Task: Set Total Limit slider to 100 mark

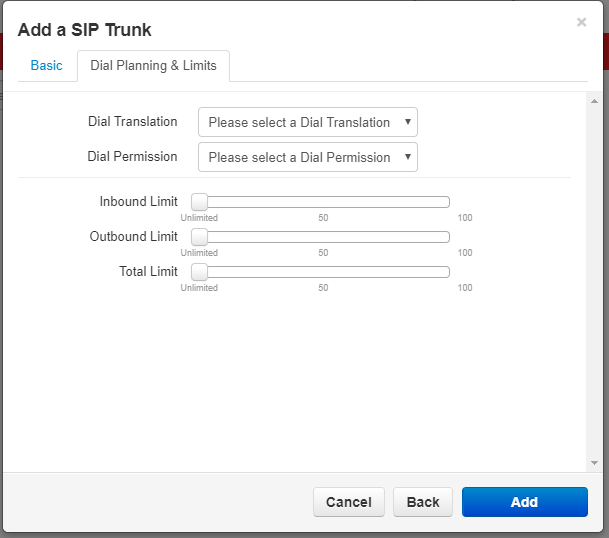Action: (448, 272)
